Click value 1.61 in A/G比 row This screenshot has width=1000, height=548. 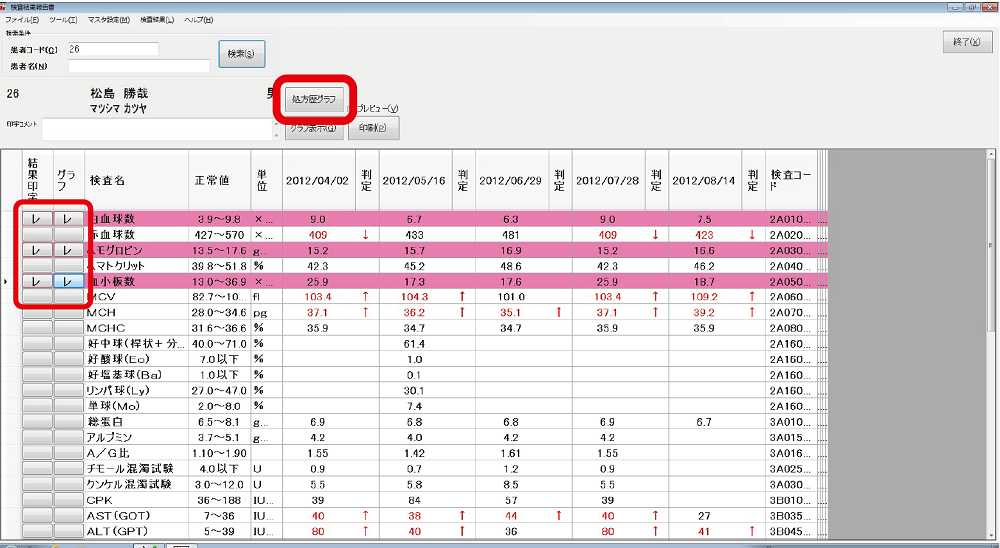click(x=511, y=453)
